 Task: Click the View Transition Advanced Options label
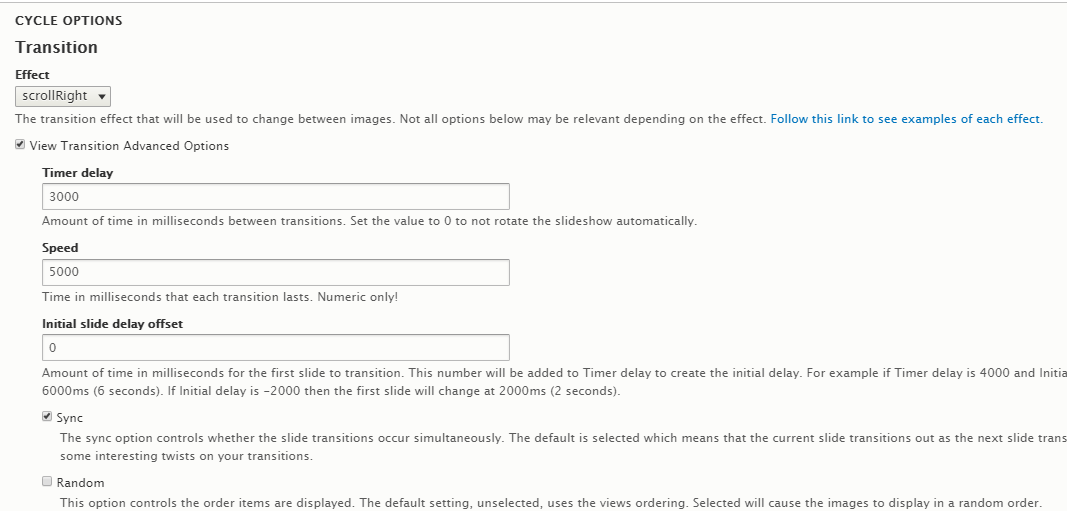[129, 146]
